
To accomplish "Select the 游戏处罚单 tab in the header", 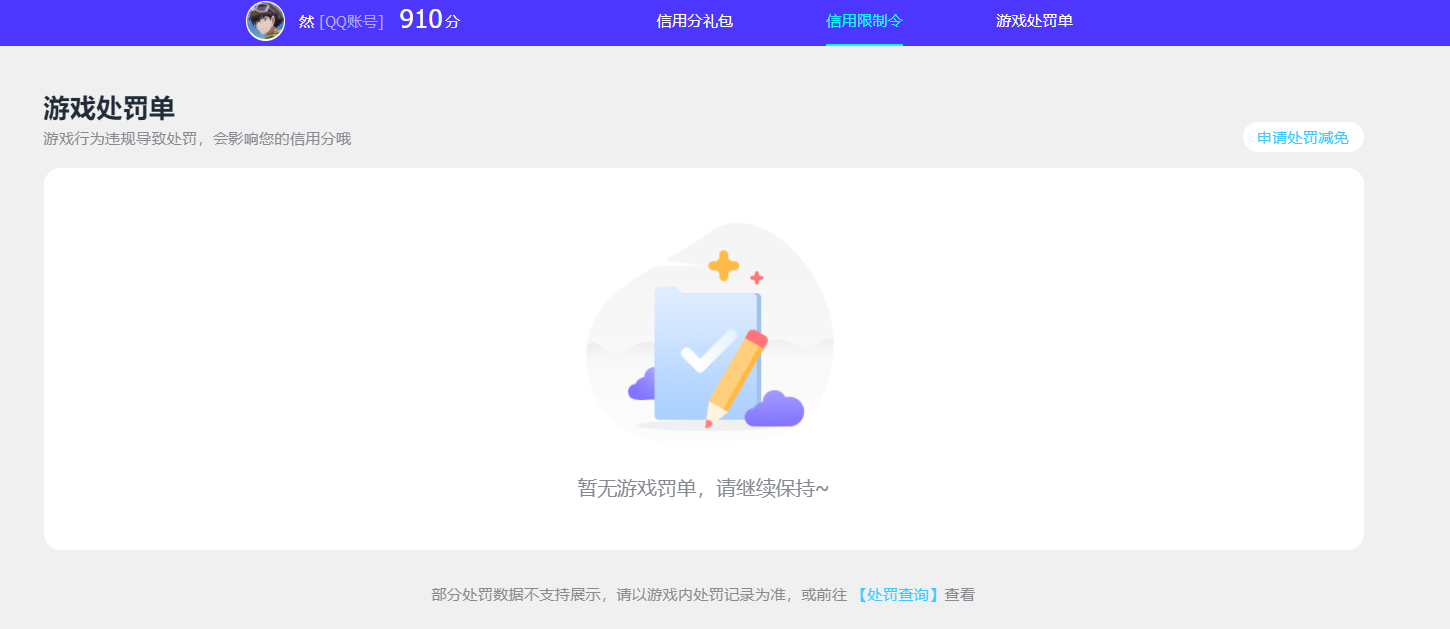I will (1034, 21).
